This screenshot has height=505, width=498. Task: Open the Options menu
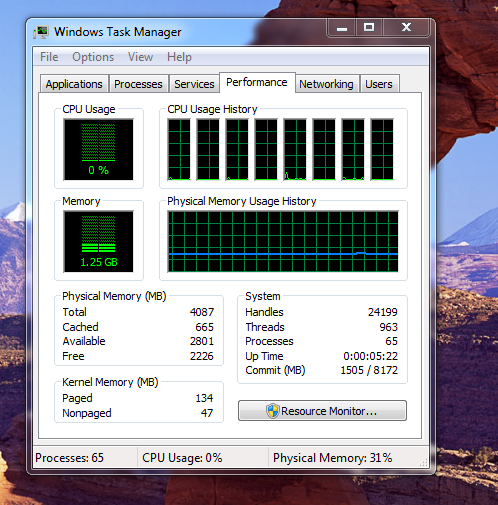[x=93, y=57]
